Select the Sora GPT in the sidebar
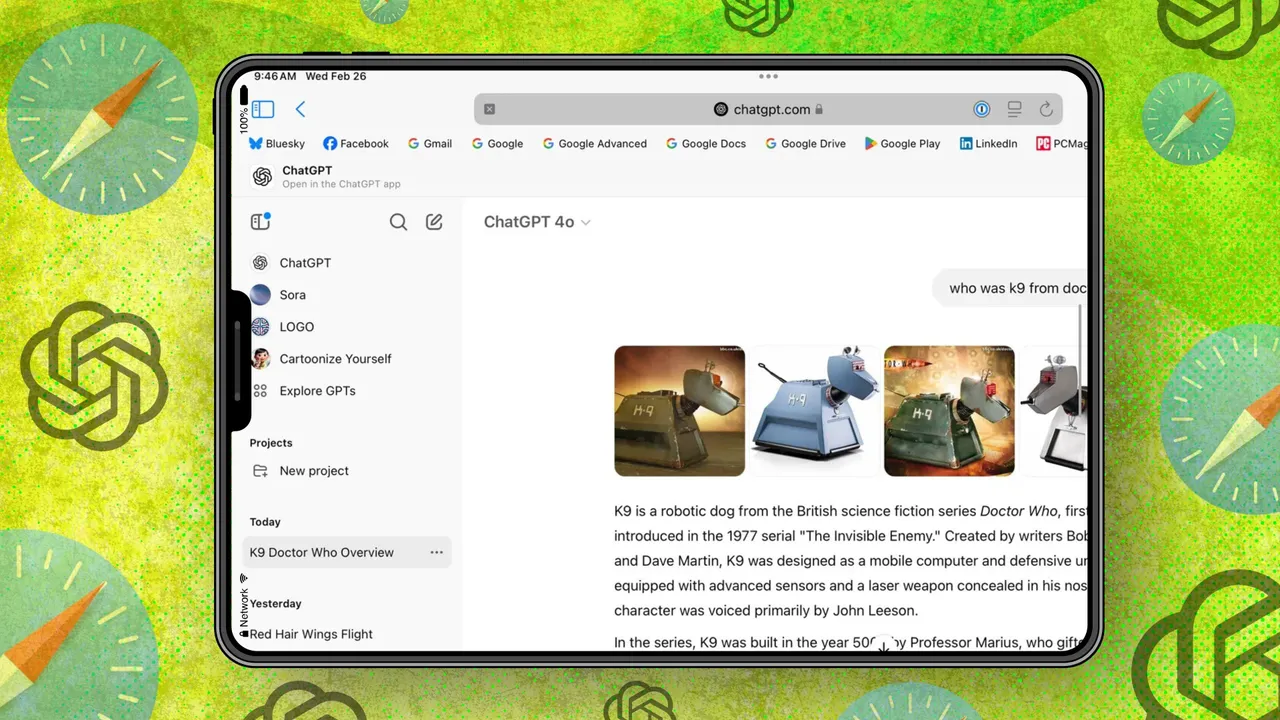 point(293,294)
